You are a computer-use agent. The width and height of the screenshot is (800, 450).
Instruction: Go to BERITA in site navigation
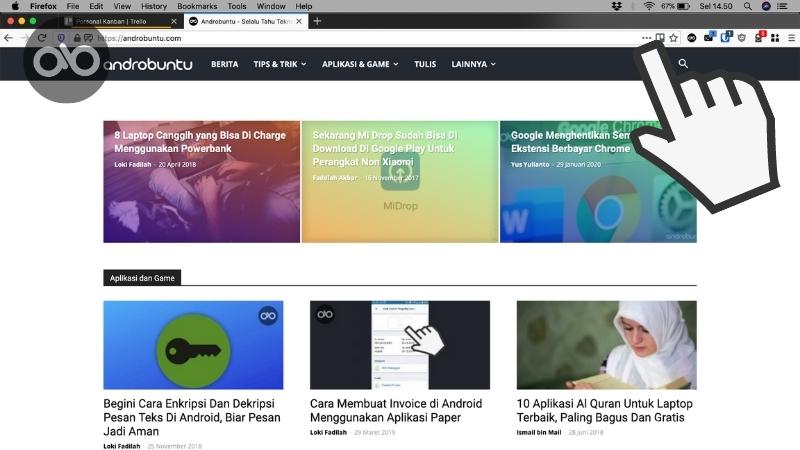(224, 64)
